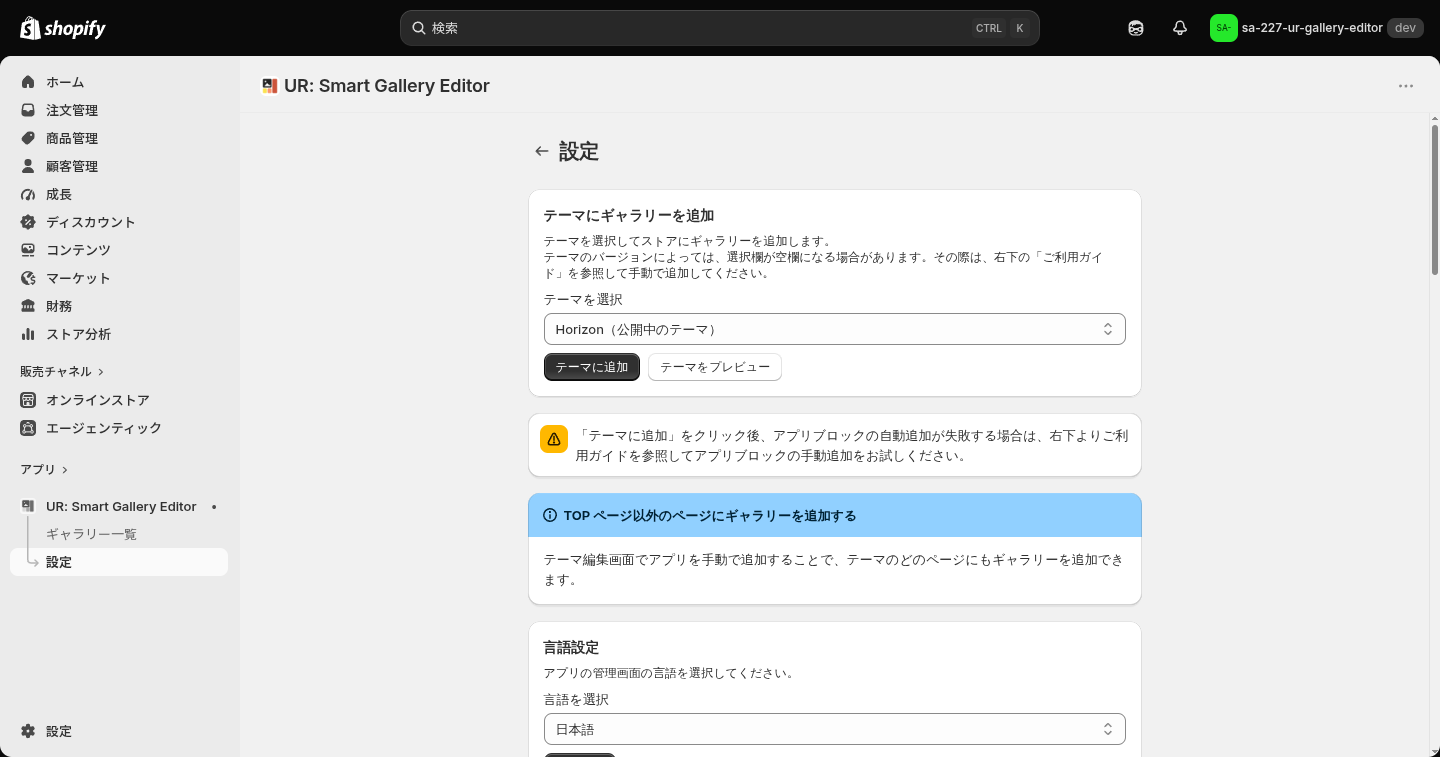The height and width of the screenshot is (757, 1440).
Task: Click the yellow warning triangle icon
Action: [x=554, y=439]
